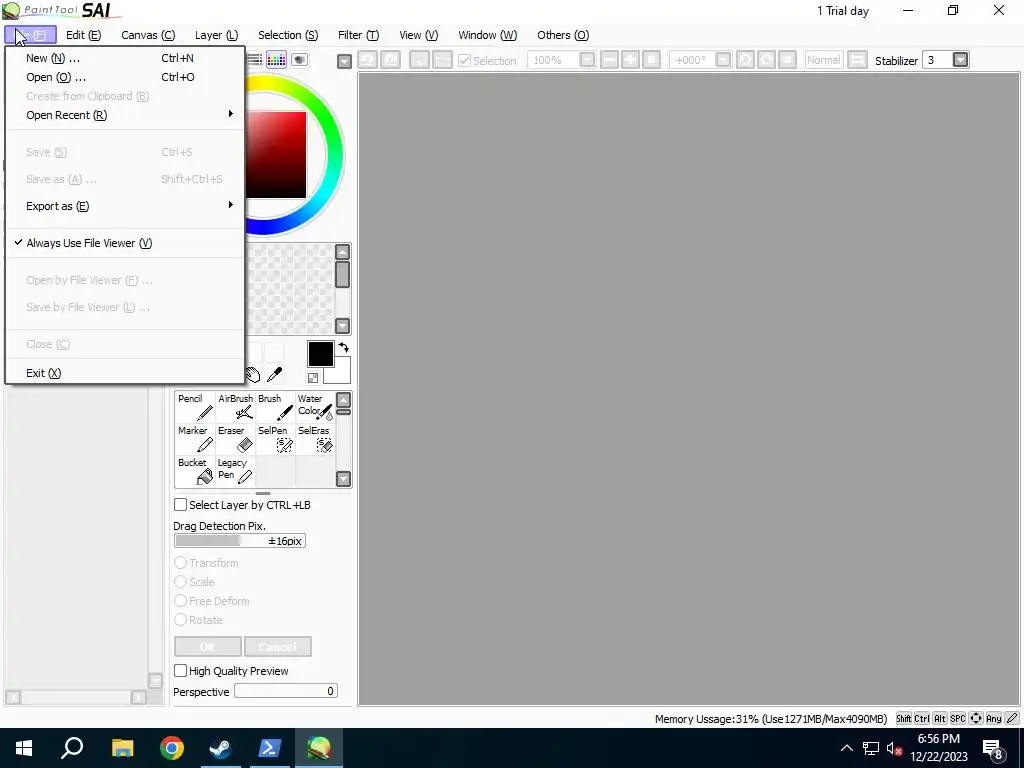
Task: Open the quick bar dropdown arrow
Action: 344,61
